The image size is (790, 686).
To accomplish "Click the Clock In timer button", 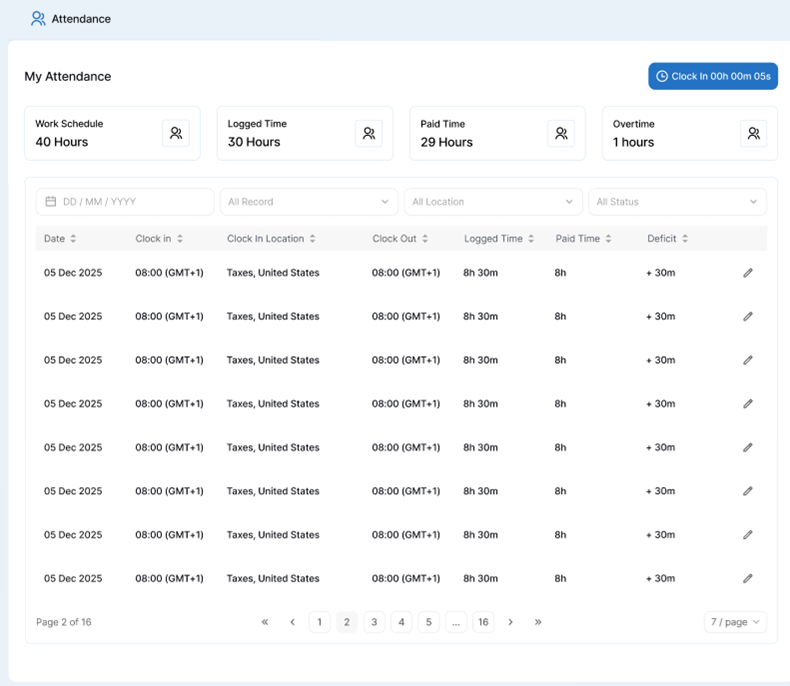I will coord(713,77).
